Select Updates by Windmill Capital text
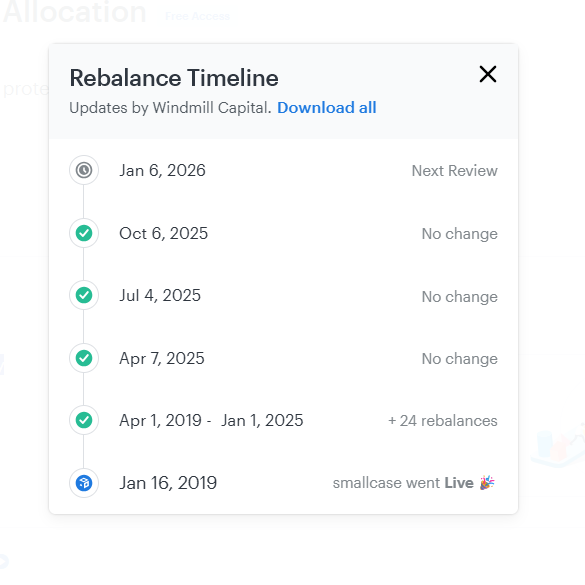The image size is (585, 585). tap(170, 108)
